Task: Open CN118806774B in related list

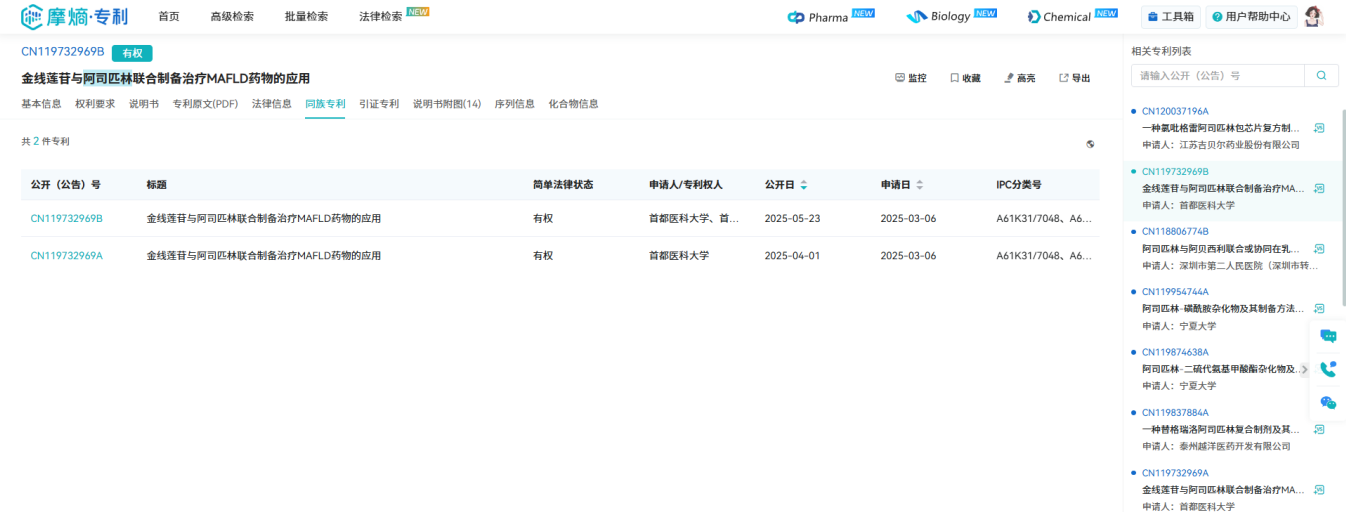Action: click(1175, 232)
